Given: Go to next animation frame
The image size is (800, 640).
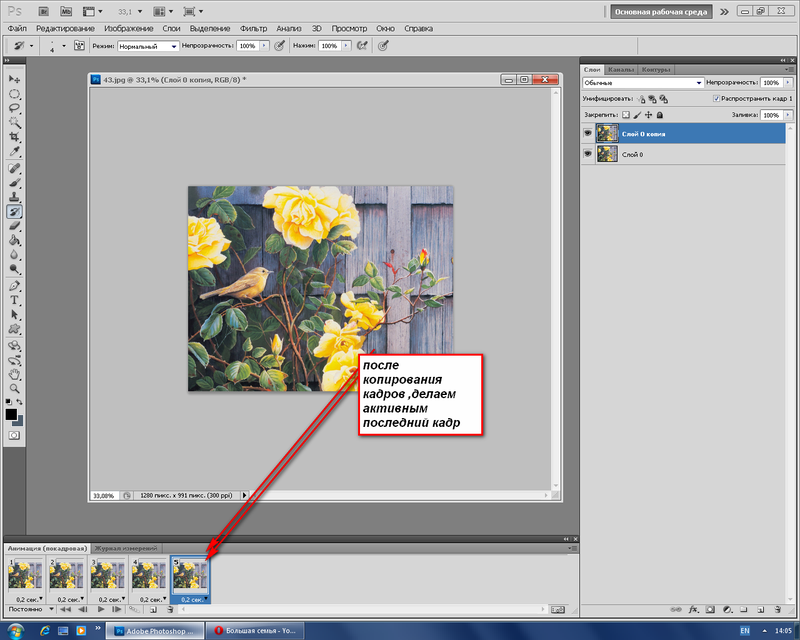Looking at the screenshot, I should 117,609.
